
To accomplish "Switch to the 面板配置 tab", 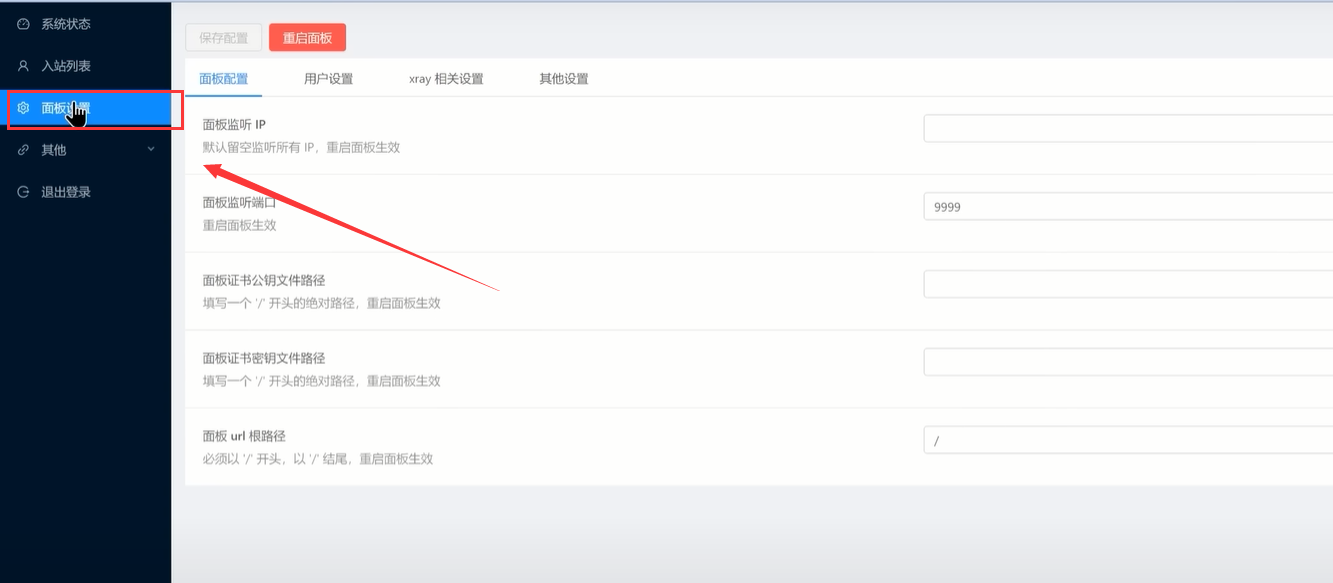I will pos(224,79).
